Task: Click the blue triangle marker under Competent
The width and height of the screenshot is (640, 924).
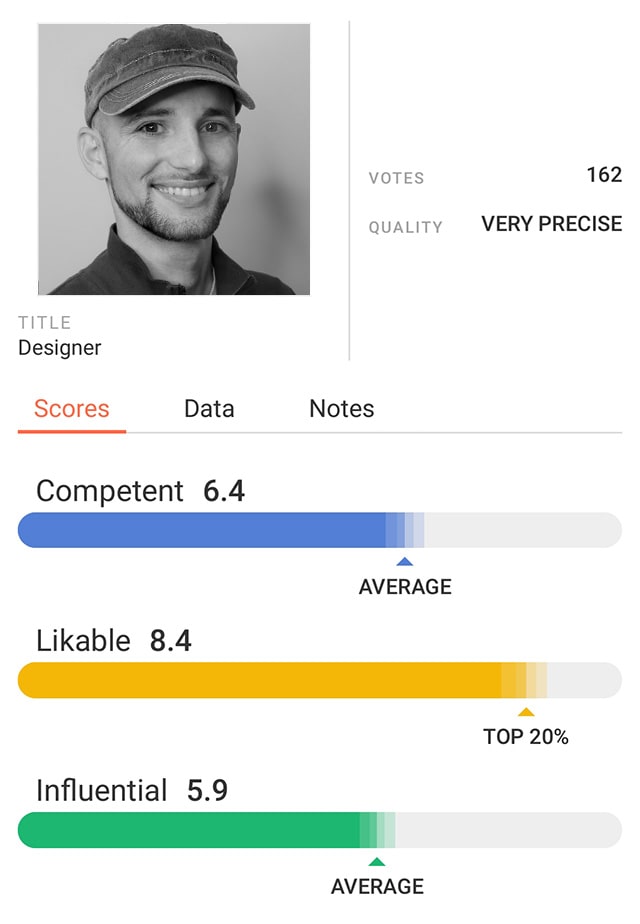Action: pos(404,562)
